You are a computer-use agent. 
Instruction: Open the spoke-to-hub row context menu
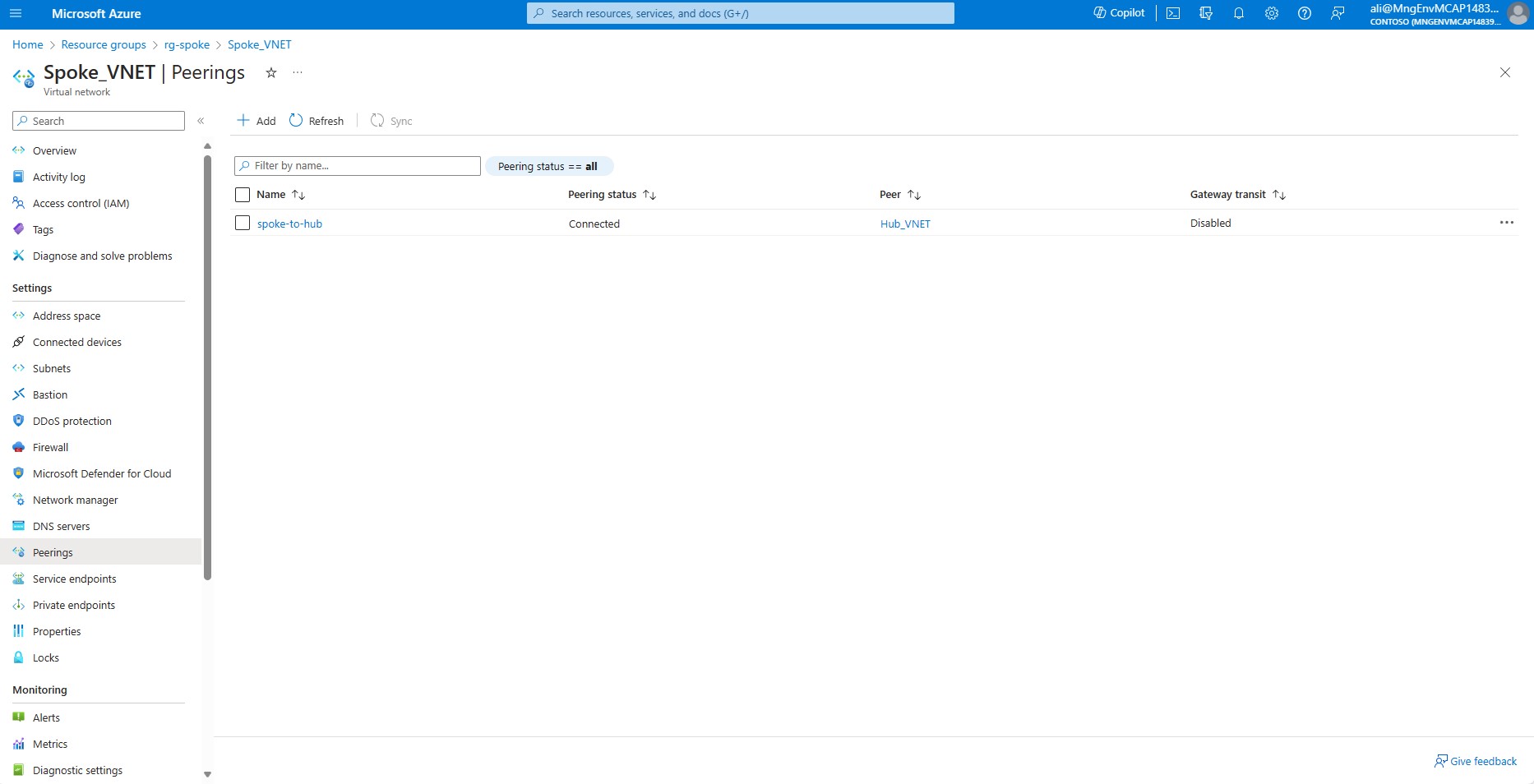[x=1506, y=223]
